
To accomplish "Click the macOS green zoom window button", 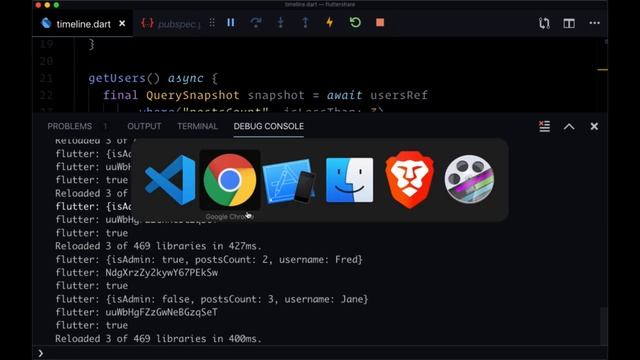I will 56,5.
